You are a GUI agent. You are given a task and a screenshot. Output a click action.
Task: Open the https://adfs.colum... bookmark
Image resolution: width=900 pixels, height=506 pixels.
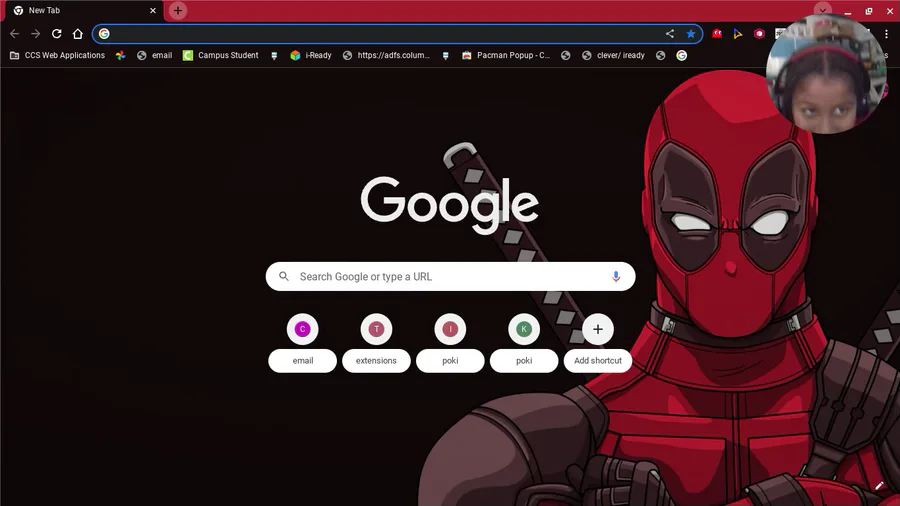386,55
